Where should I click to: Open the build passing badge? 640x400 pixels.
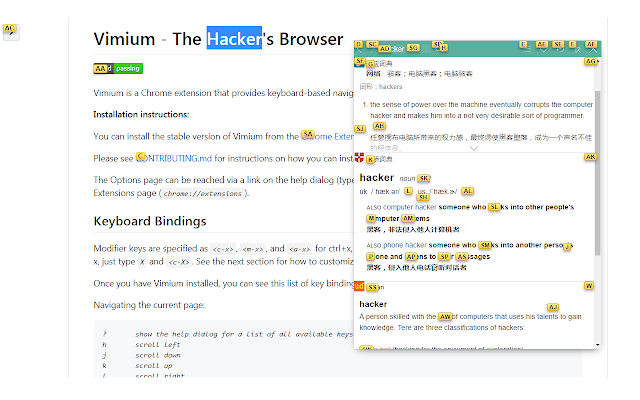coord(118,68)
